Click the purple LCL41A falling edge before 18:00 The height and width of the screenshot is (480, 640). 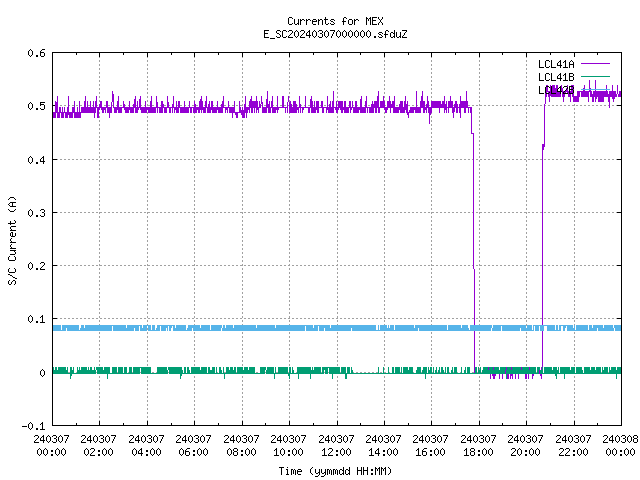pos(473,241)
